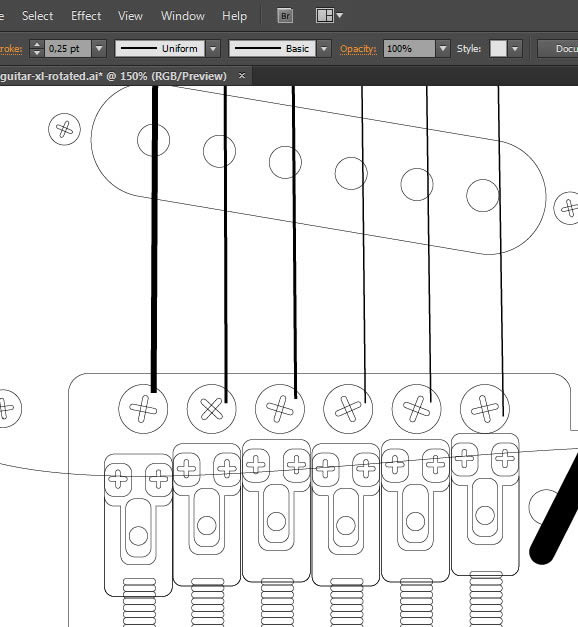The height and width of the screenshot is (627, 578).
Task: Click the Opacity panel link
Action: coord(358,49)
